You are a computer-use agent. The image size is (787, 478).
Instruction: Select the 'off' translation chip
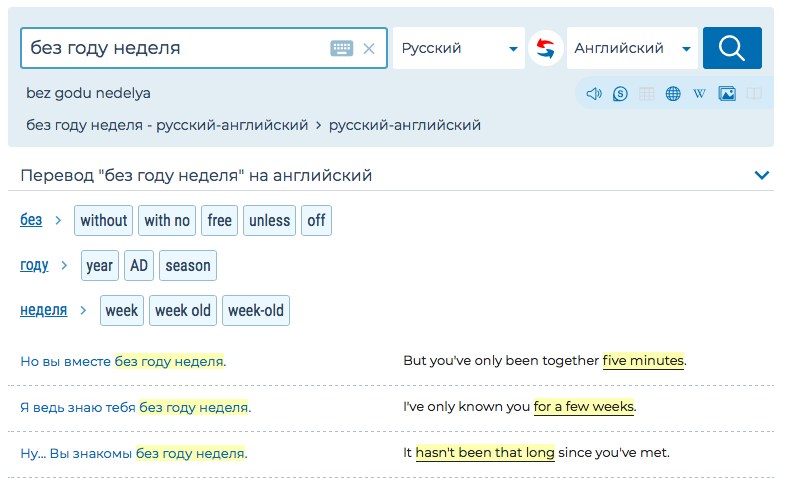click(x=316, y=220)
